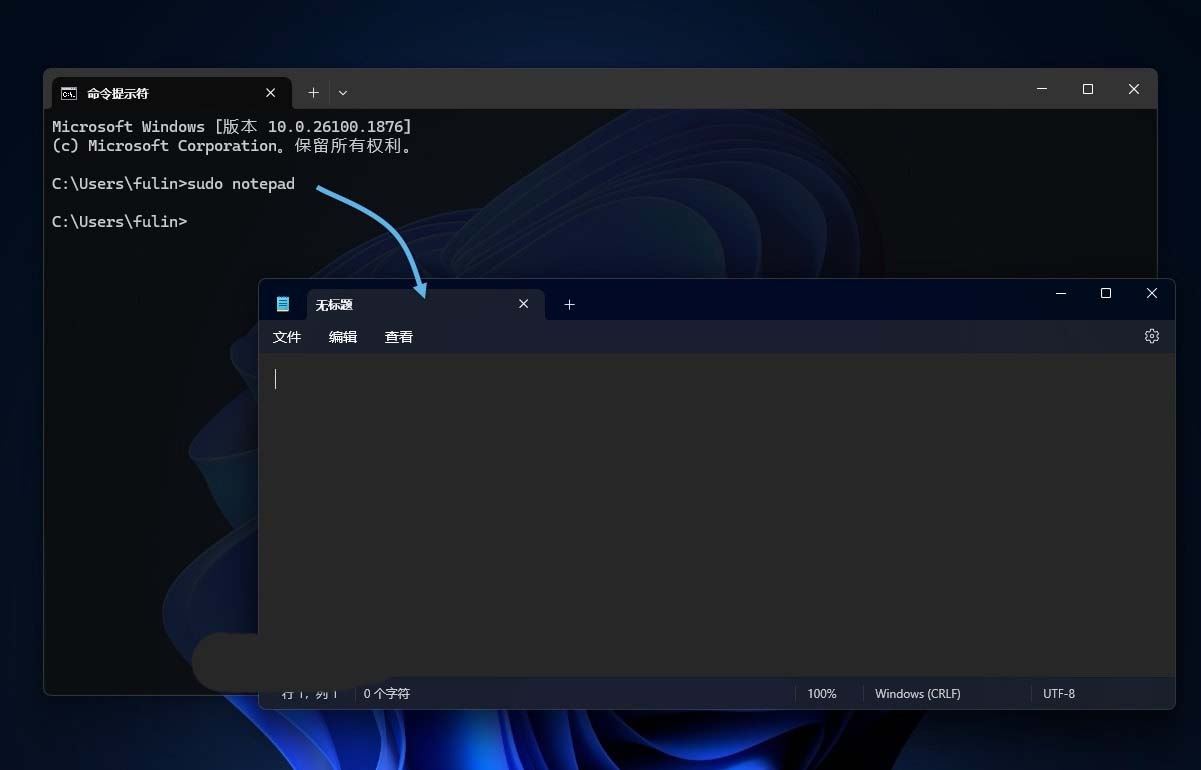Click Windows (CRLF) line ending indicator
This screenshot has width=1201, height=770.
point(918,693)
